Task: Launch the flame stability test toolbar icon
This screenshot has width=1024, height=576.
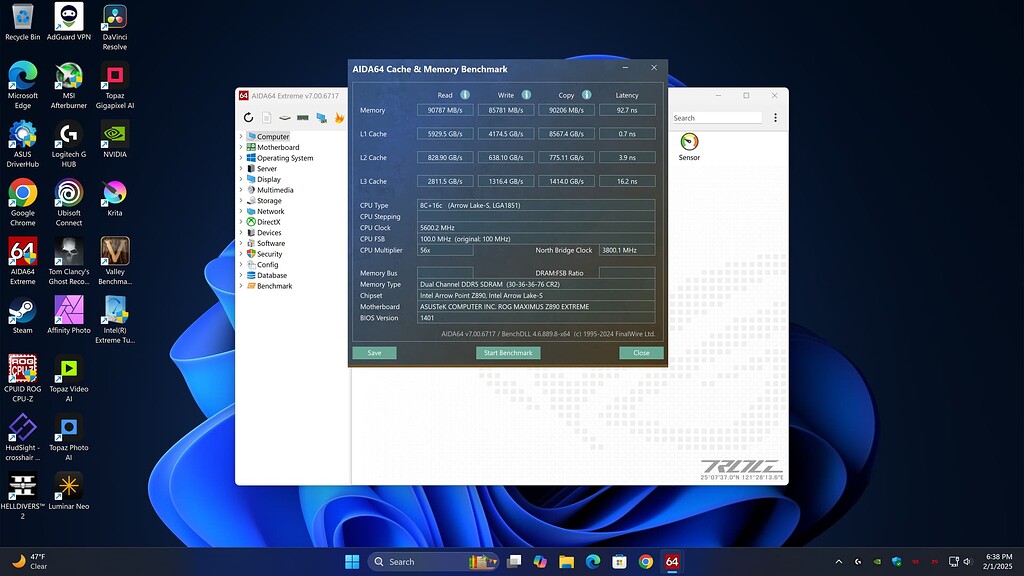Action: point(339,118)
